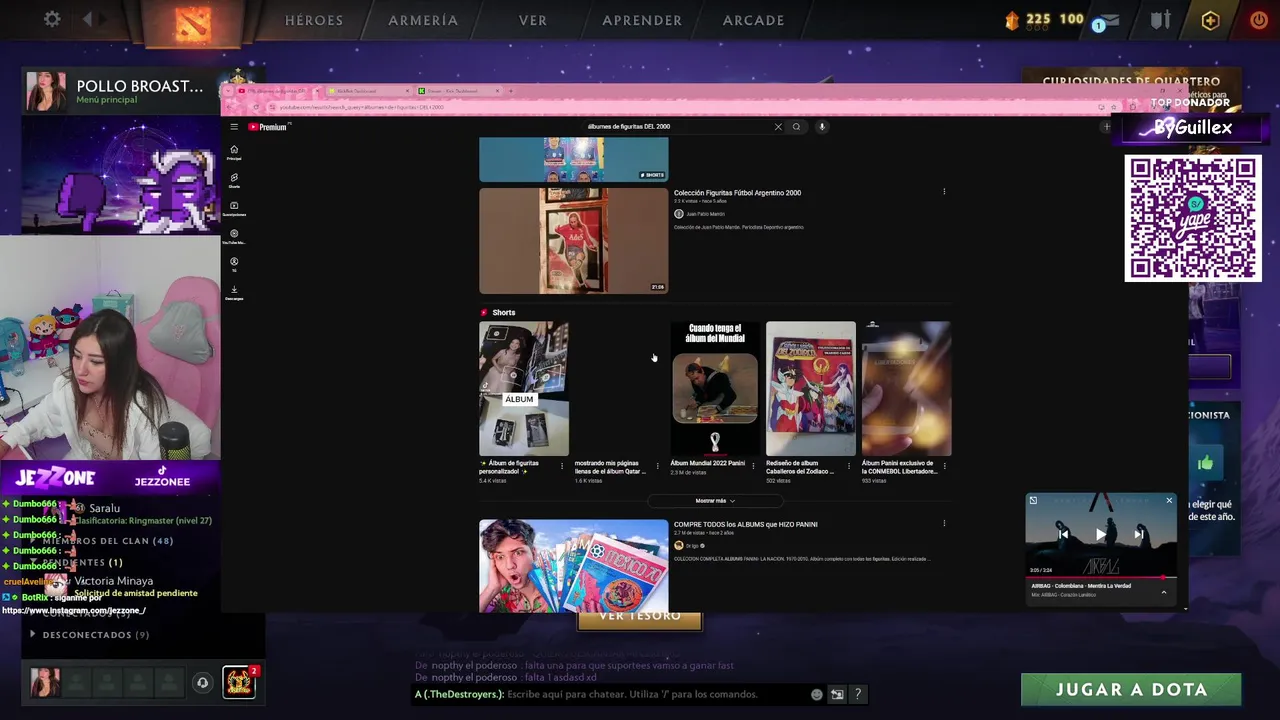Open the APRENDER tab

[642, 20]
